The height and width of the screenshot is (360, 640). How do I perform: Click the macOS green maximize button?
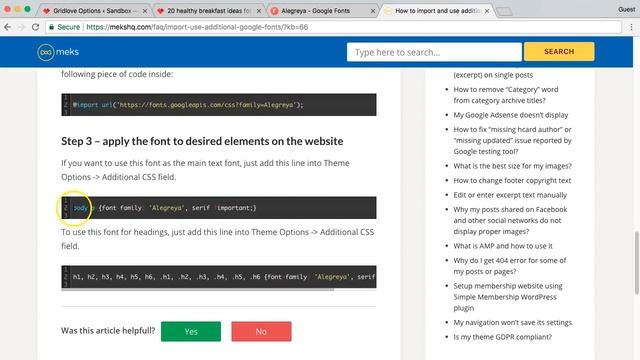point(27,9)
